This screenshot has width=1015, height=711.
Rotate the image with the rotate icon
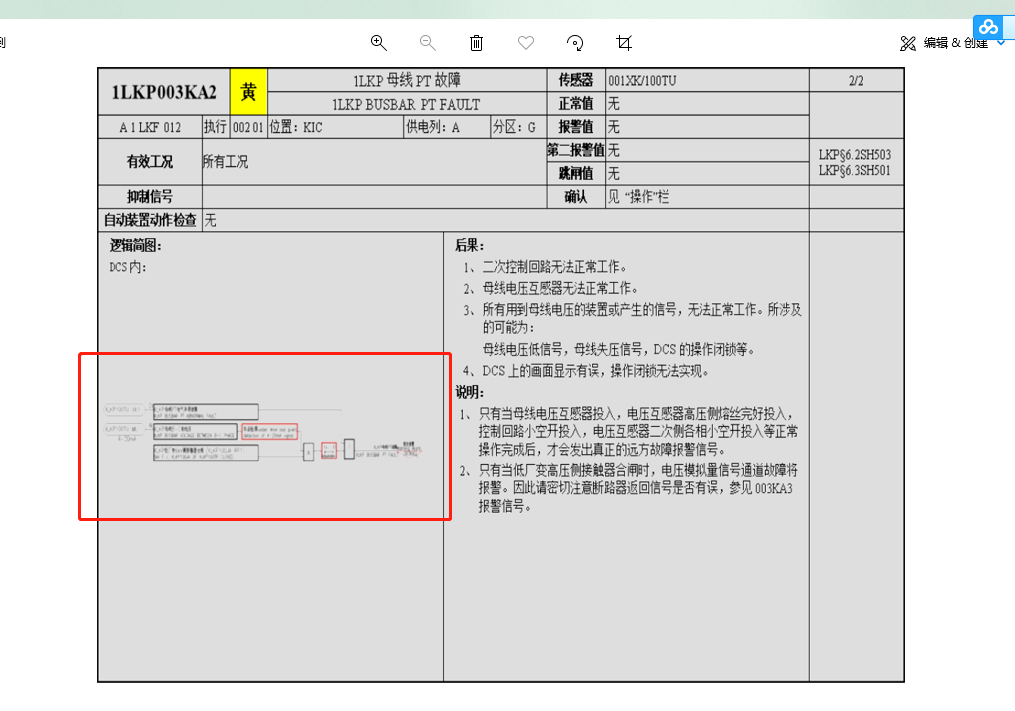(x=575, y=42)
